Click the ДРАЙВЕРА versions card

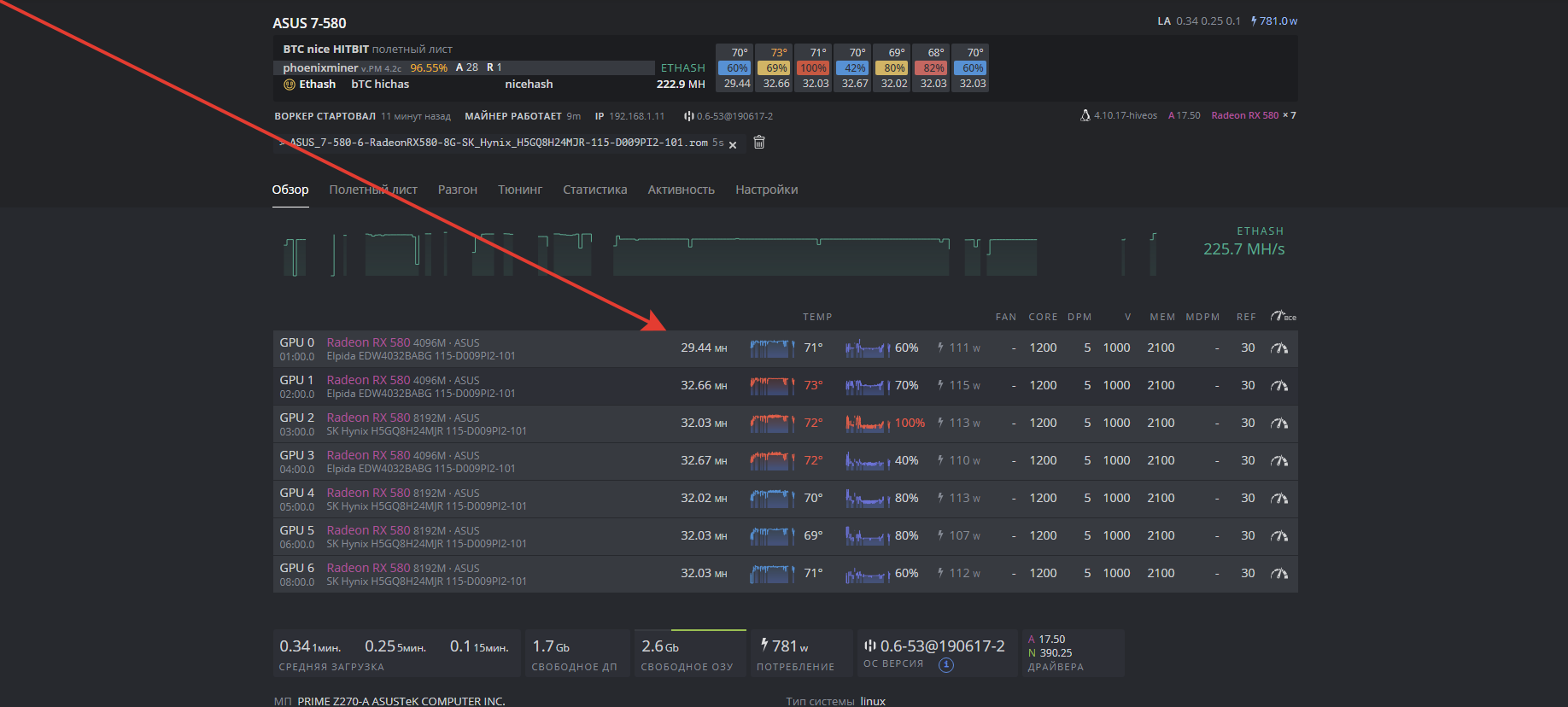click(1074, 654)
